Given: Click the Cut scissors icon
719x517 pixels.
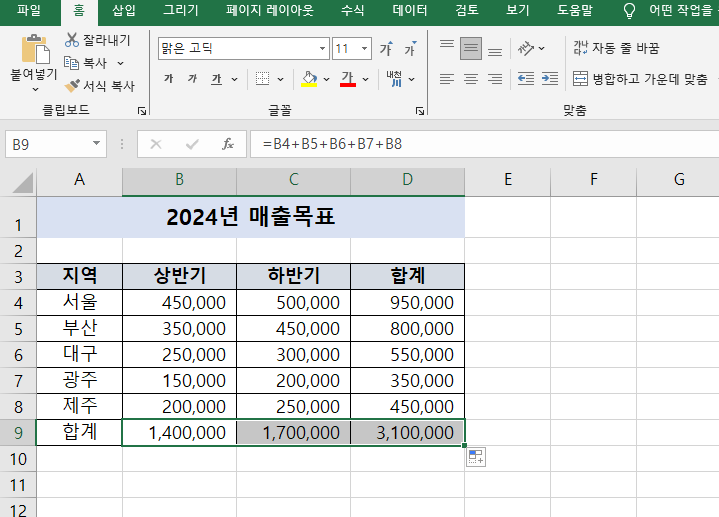Looking at the screenshot, I should pos(72,40).
